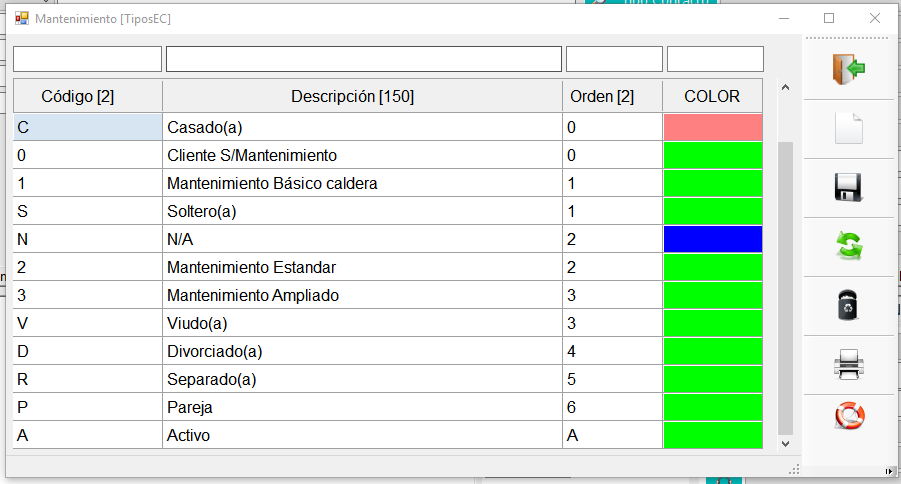Maximize the Mantenimiento [TiposEC] window
Image resolution: width=901 pixels, height=484 pixels.
[x=829, y=18]
